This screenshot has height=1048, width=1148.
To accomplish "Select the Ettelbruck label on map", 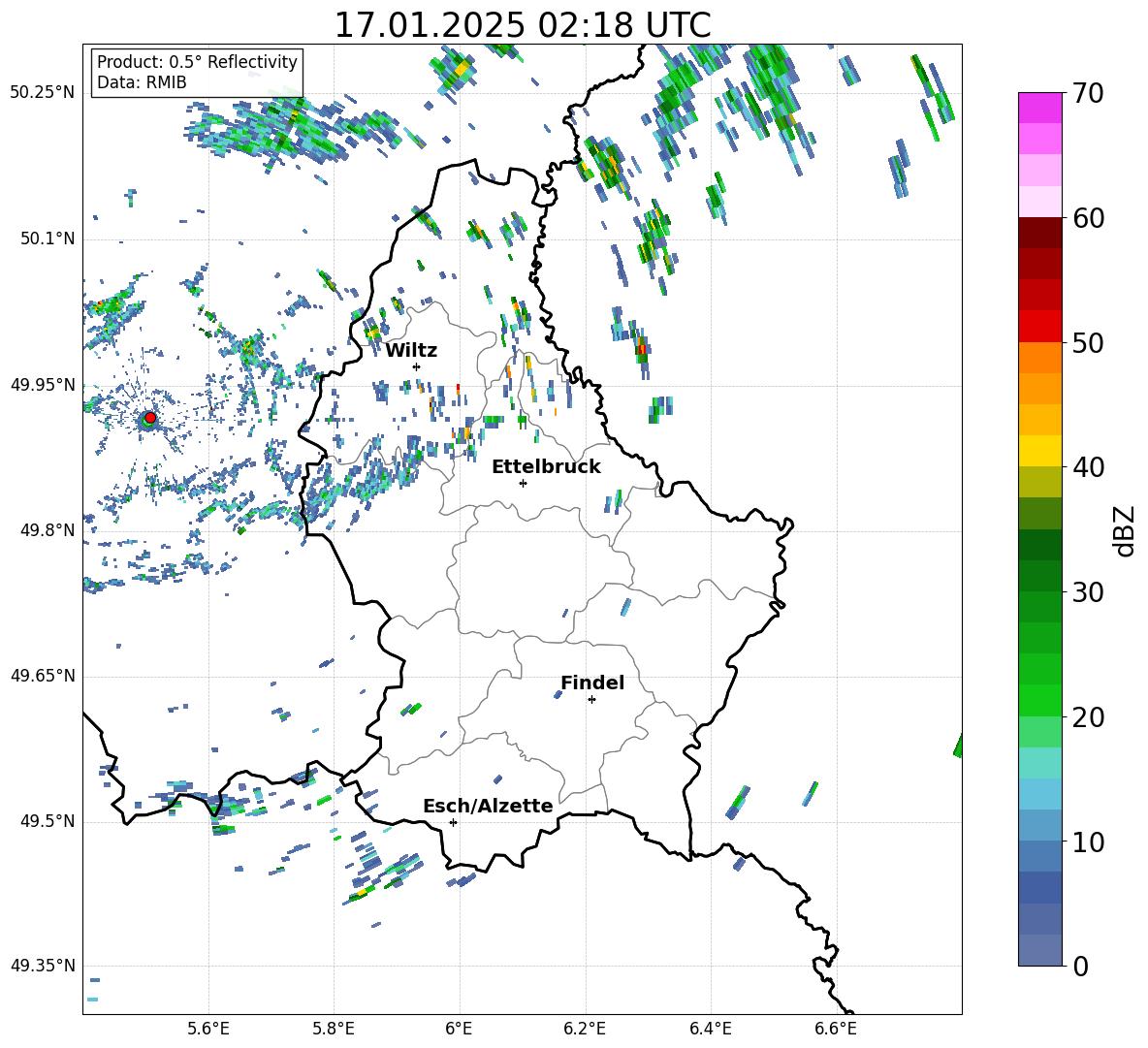I will click(x=546, y=467).
